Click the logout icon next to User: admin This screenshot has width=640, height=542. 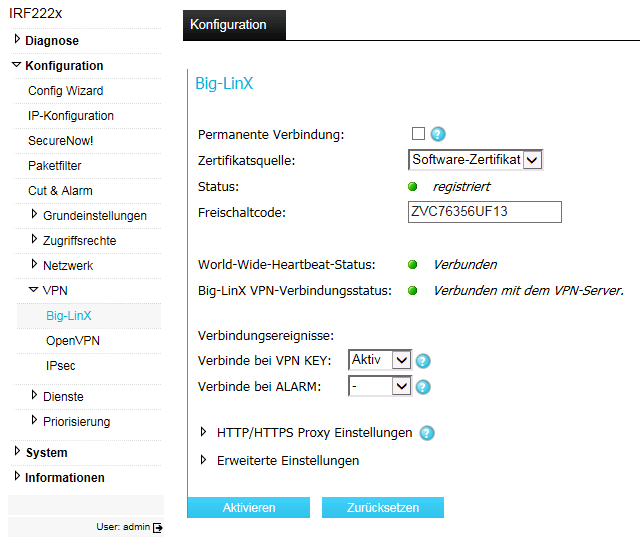coord(158,528)
